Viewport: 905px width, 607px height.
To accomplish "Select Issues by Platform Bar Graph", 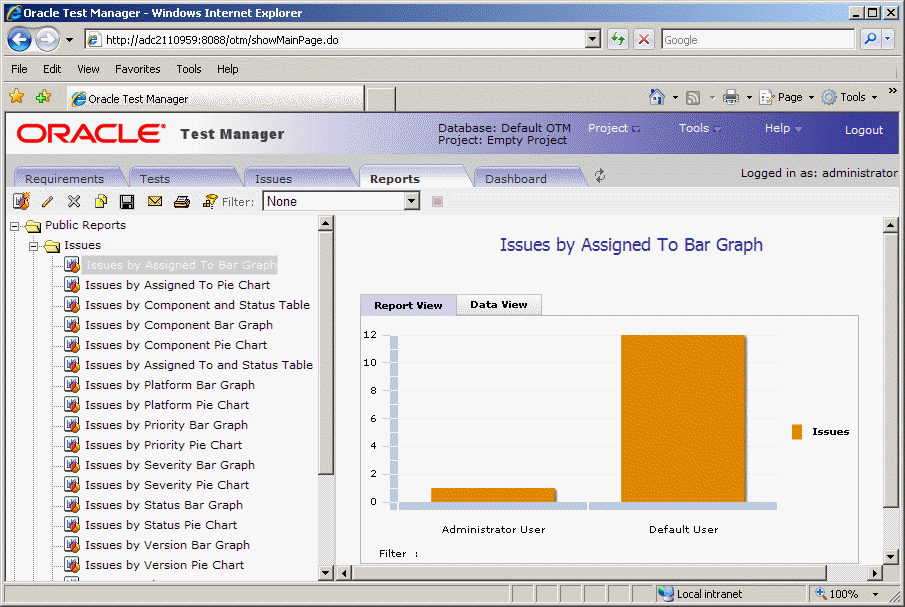I will [170, 385].
